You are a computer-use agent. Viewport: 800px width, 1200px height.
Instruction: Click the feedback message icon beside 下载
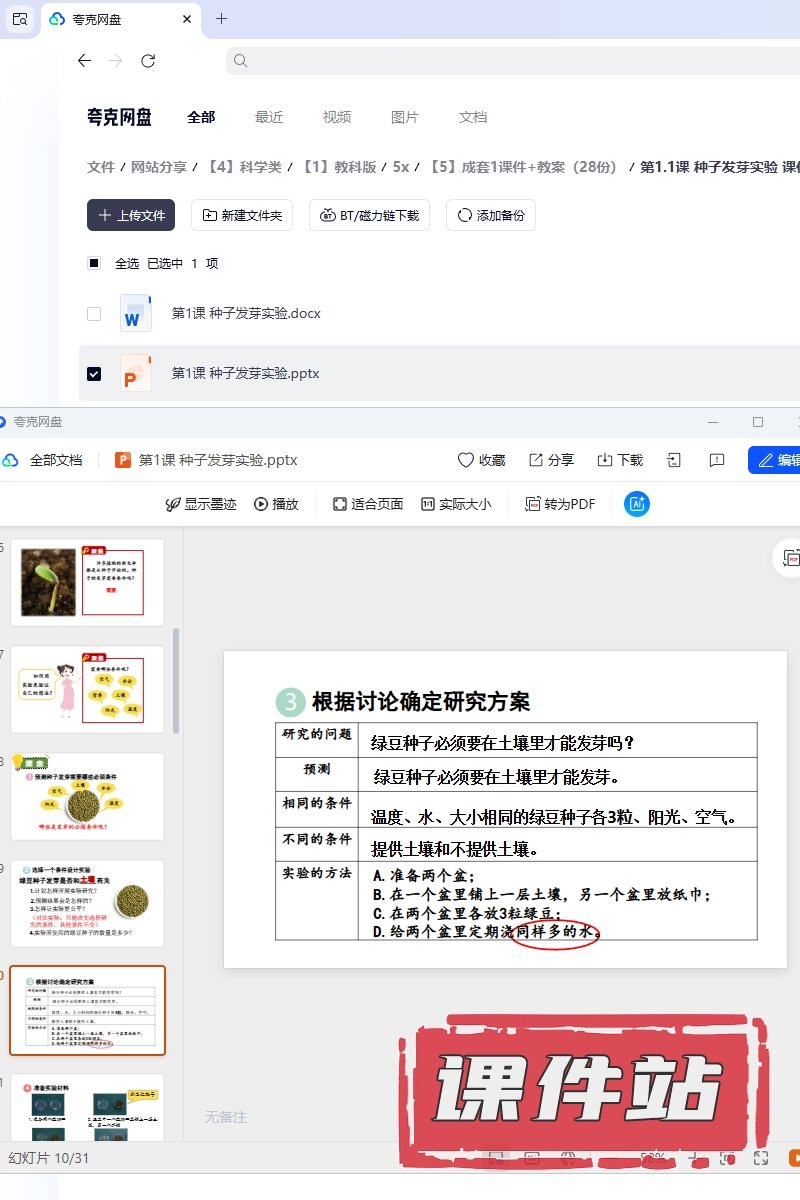point(716,460)
